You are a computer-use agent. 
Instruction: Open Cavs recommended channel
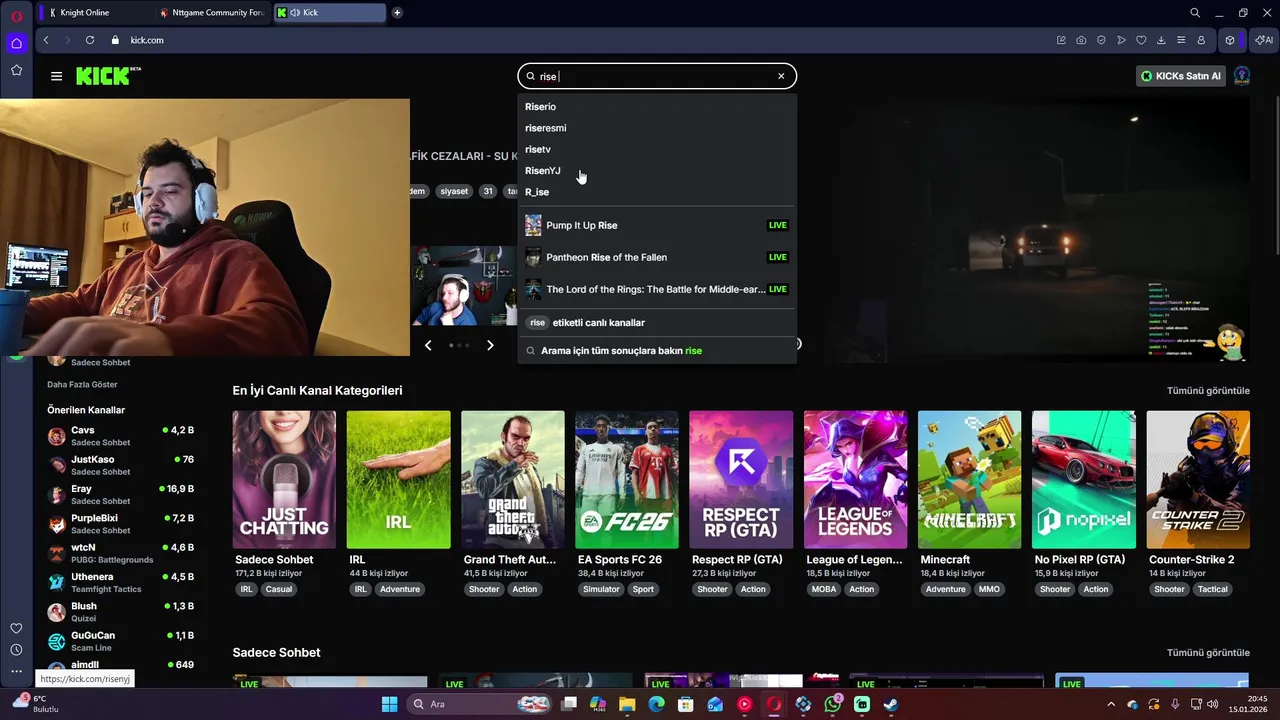(121, 436)
